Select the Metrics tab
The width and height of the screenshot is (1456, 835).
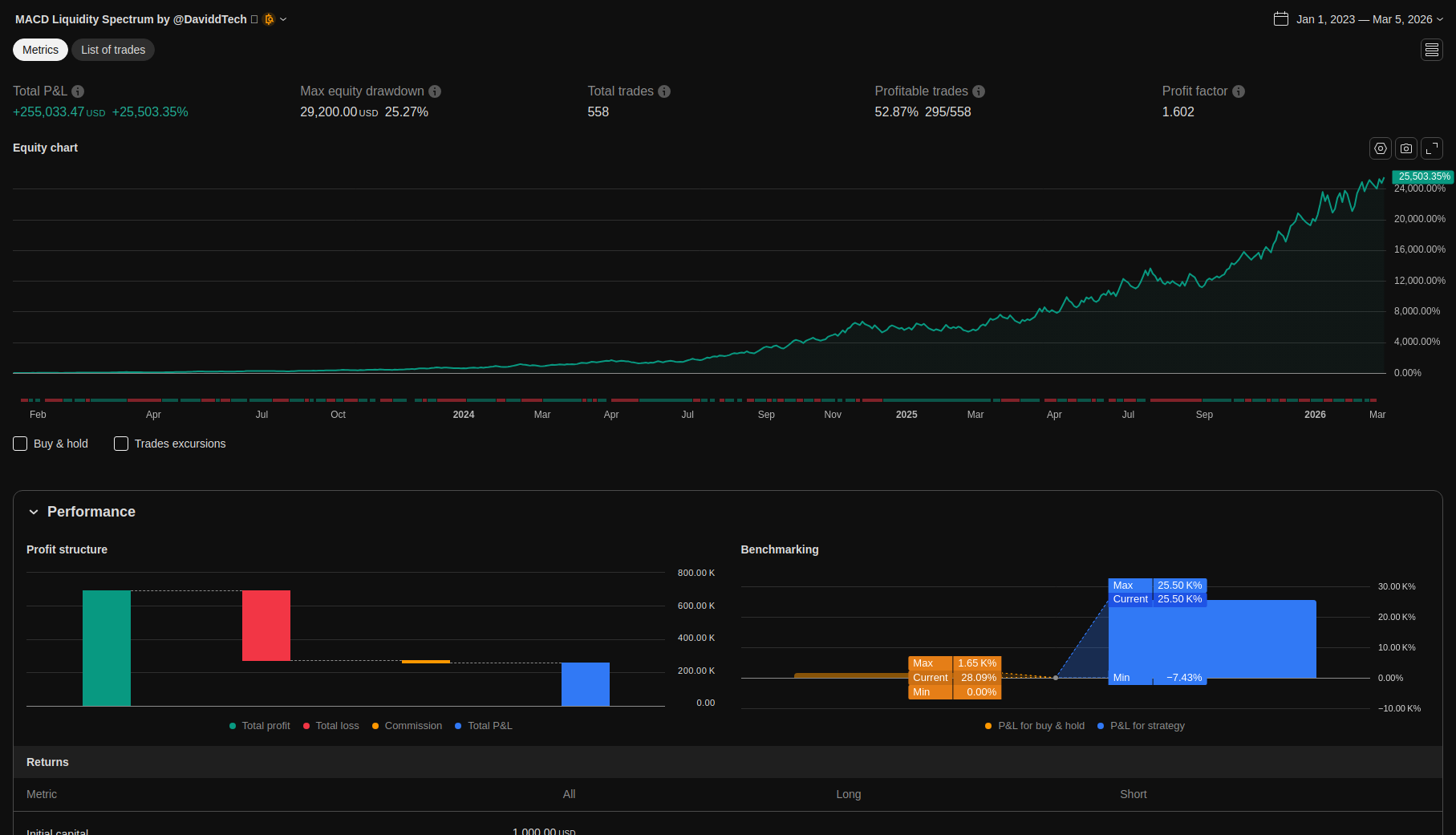(40, 50)
